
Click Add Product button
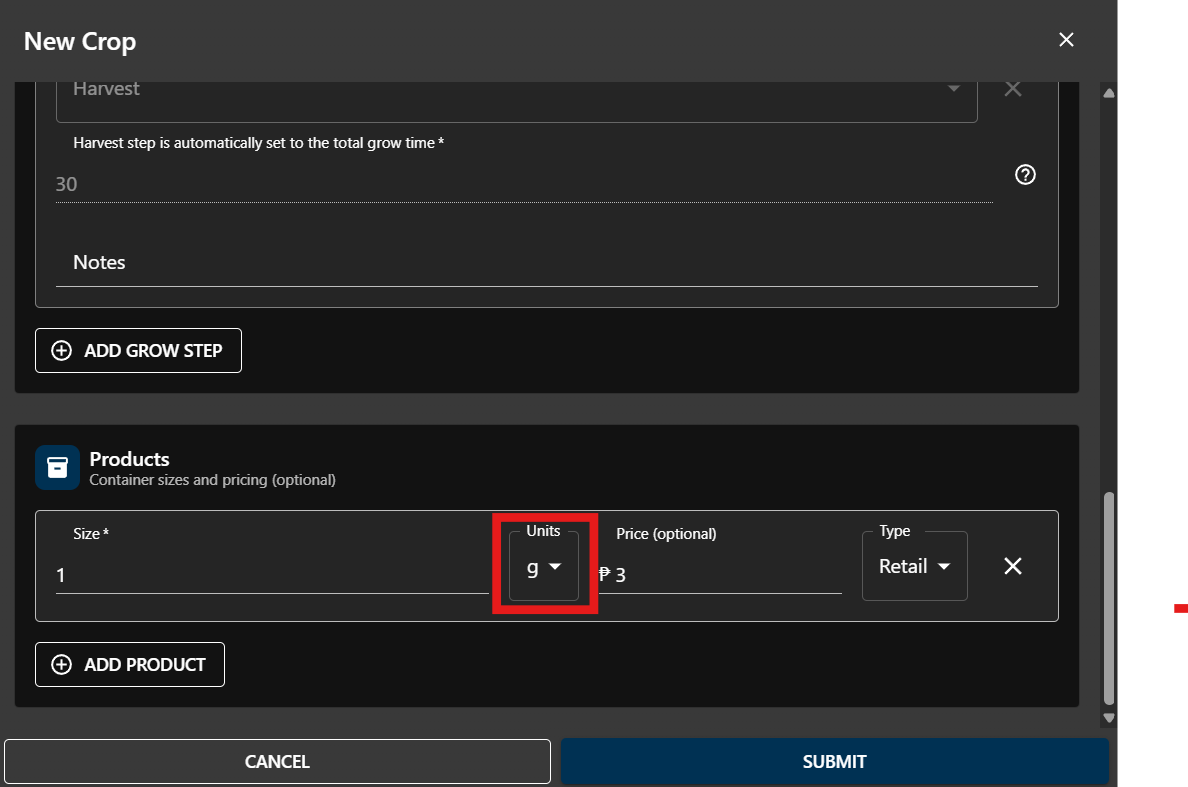point(130,664)
